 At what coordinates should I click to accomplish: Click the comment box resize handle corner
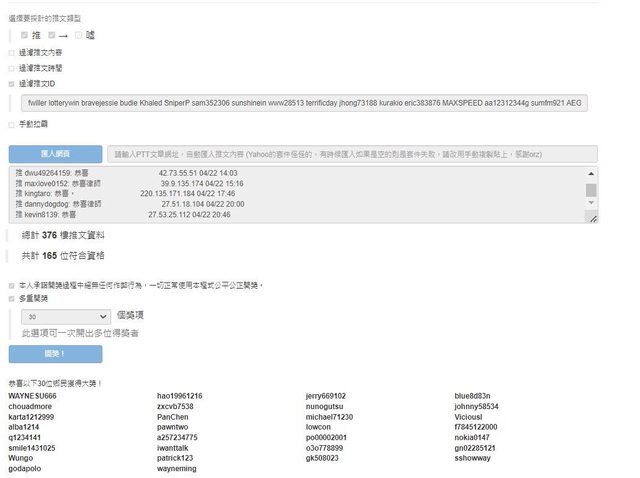(592, 218)
